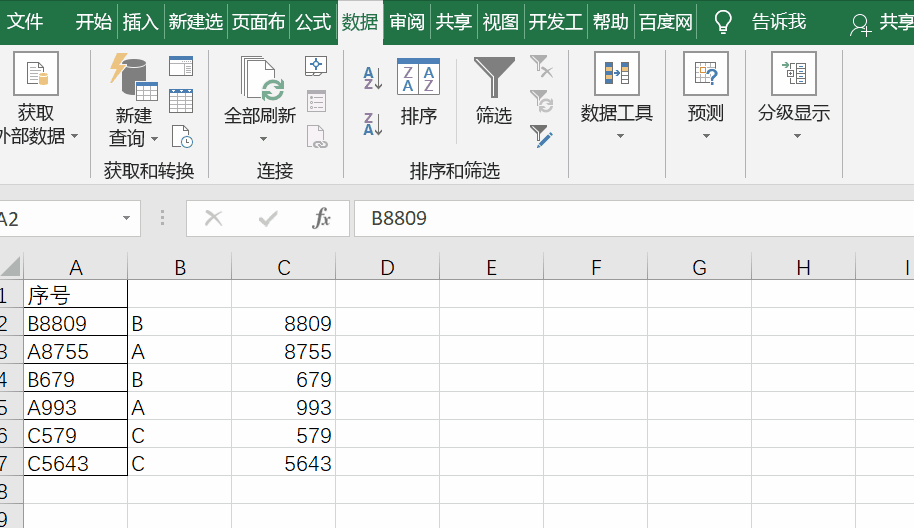Select cell containing A993
This screenshot has width=914, height=528.
[x=76, y=407]
